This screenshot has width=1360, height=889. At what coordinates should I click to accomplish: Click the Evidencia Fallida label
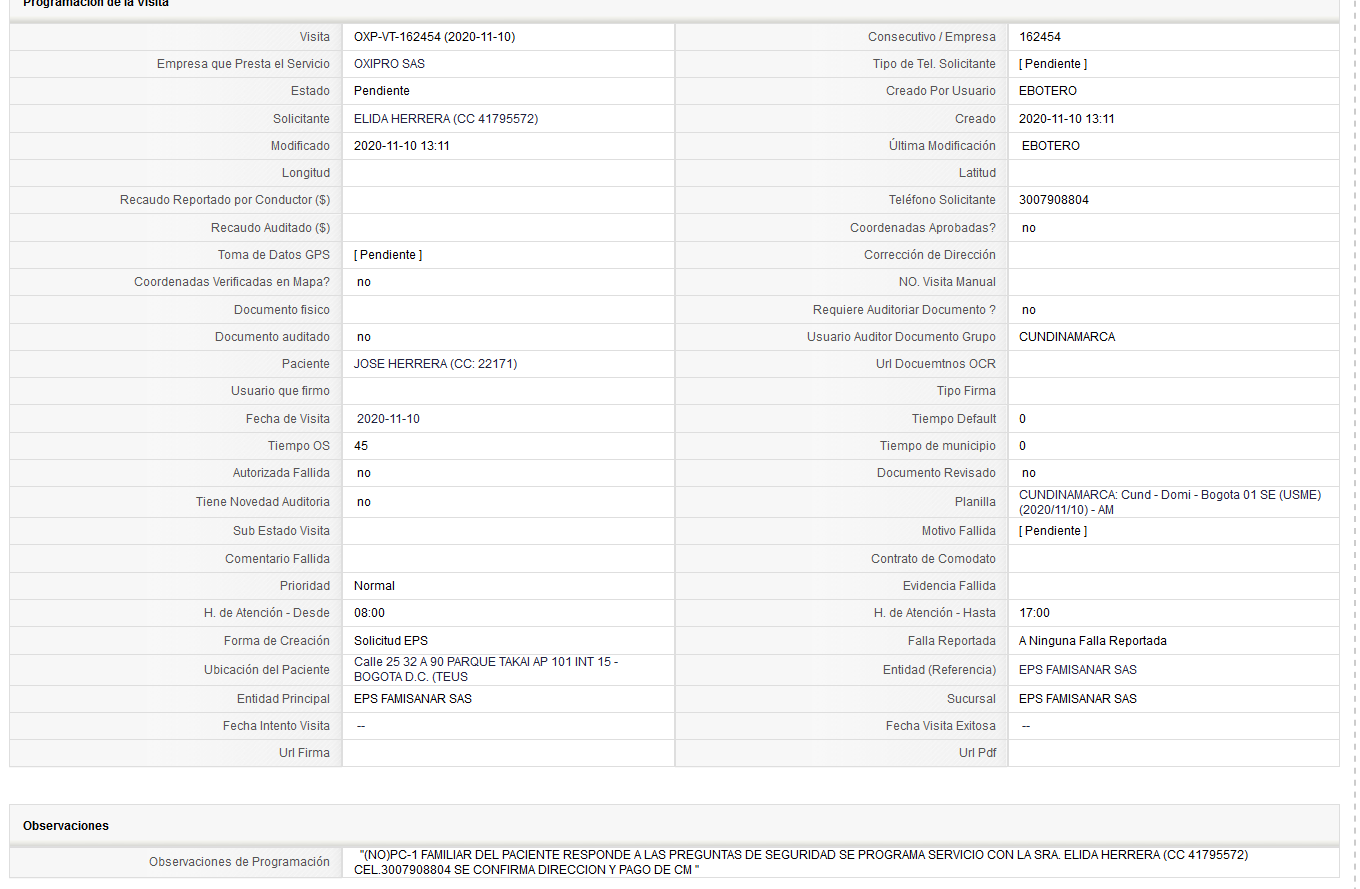(x=949, y=586)
